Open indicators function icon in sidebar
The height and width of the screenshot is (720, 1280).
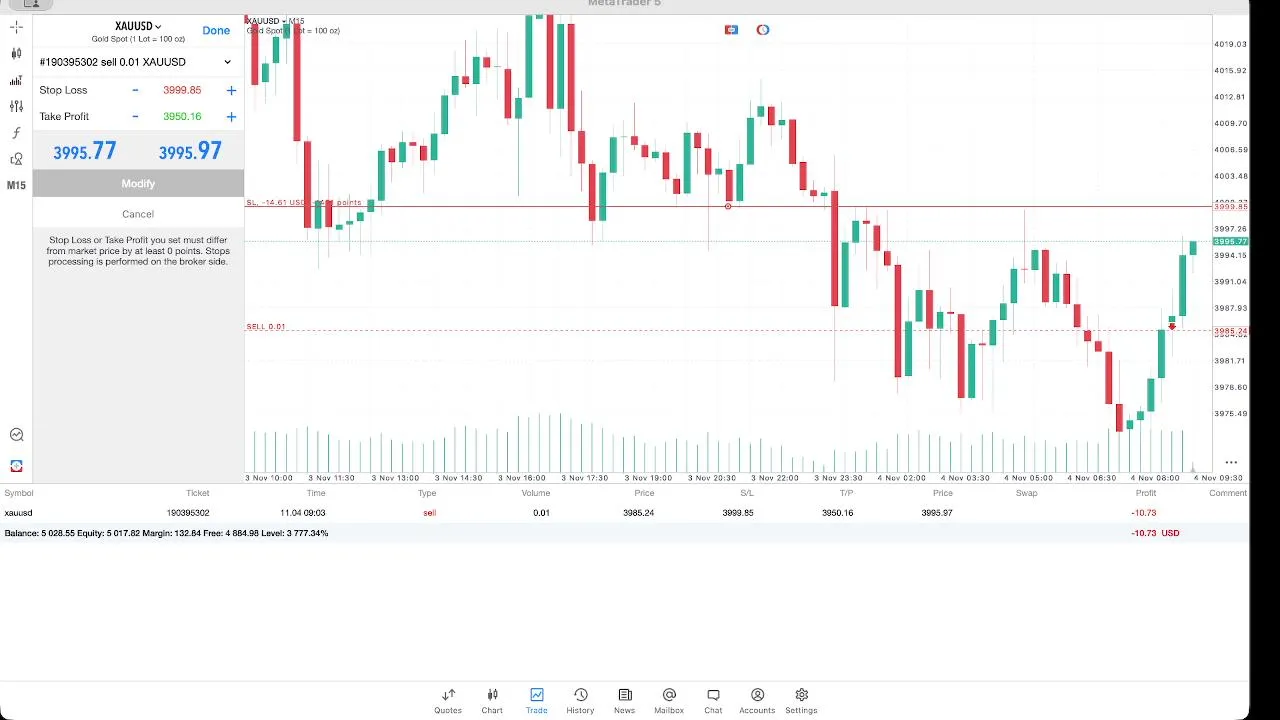(16, 132)
